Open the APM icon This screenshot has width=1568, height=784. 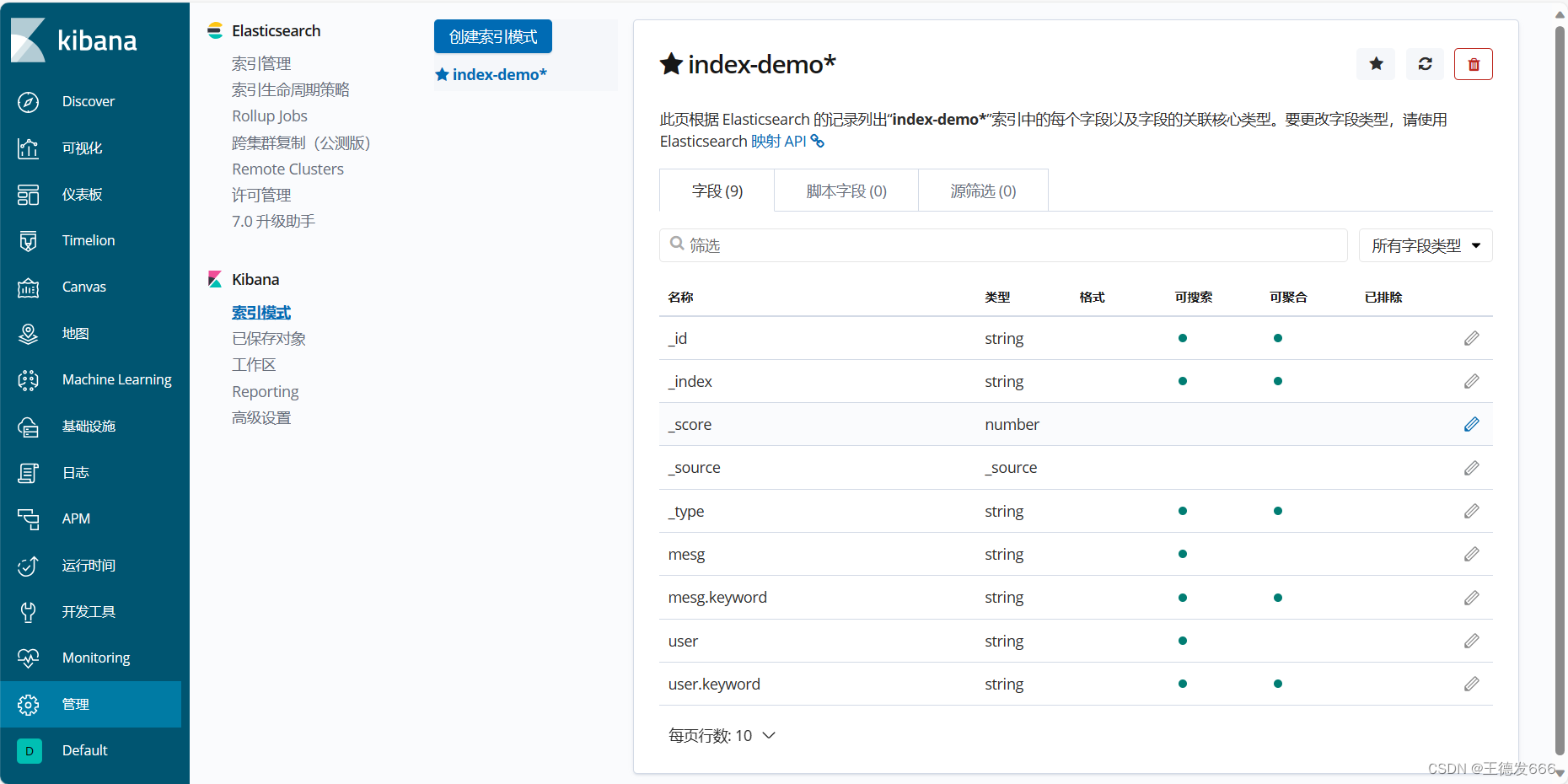pos(28,519)
